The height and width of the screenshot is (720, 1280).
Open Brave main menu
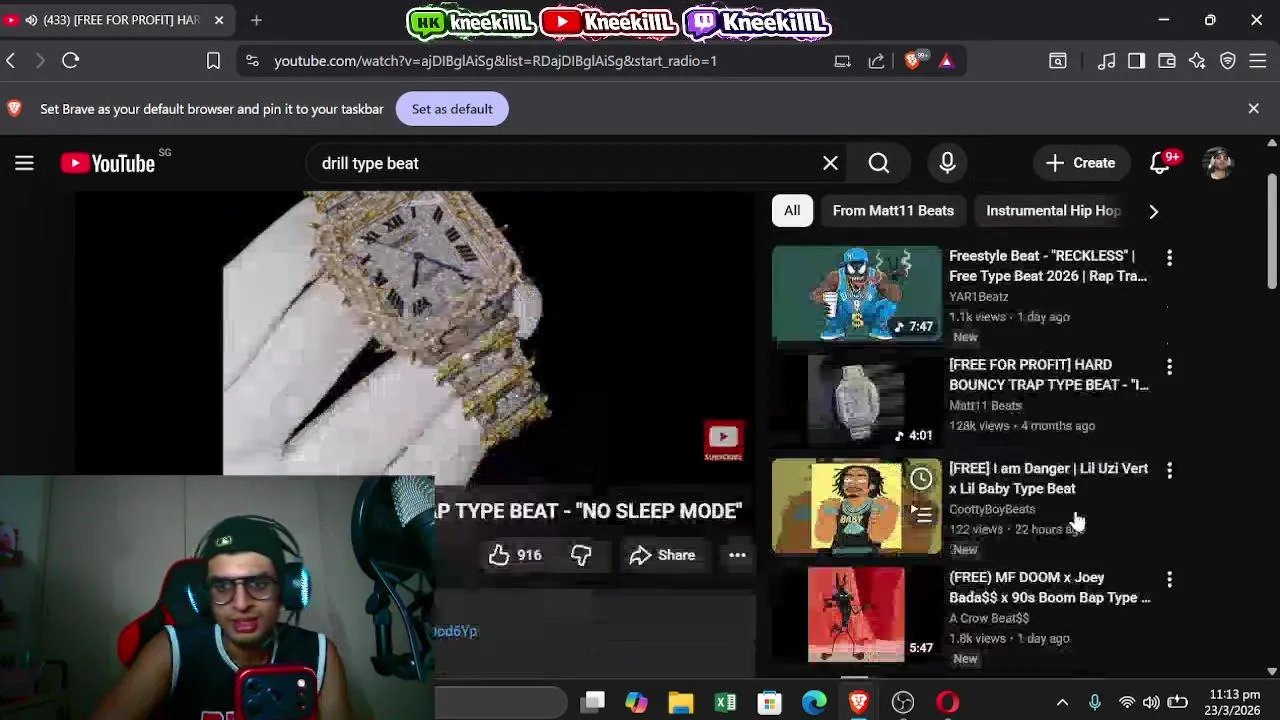coord(1258,61)
